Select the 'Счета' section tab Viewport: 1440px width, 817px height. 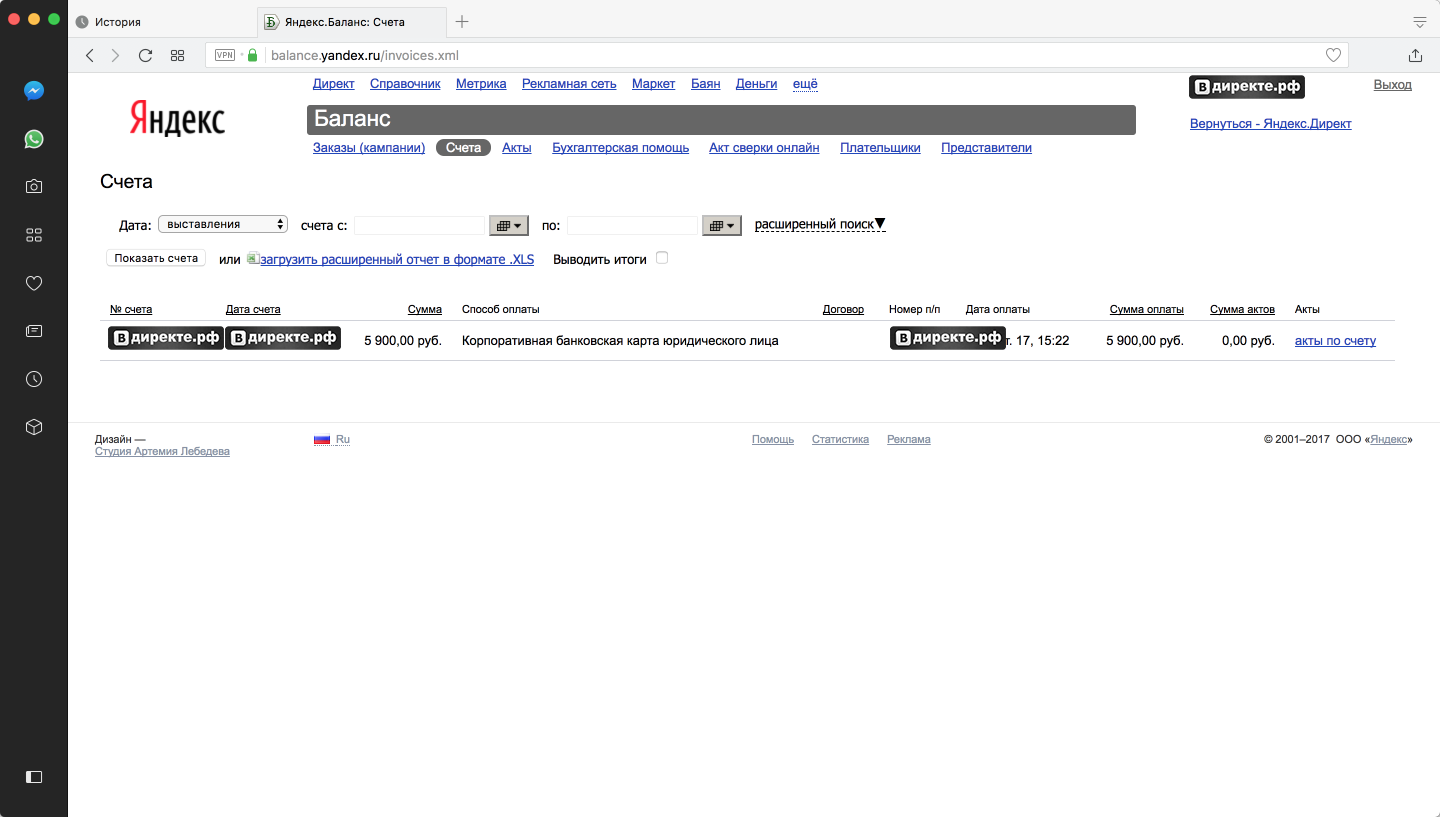[x=464, y=148]
